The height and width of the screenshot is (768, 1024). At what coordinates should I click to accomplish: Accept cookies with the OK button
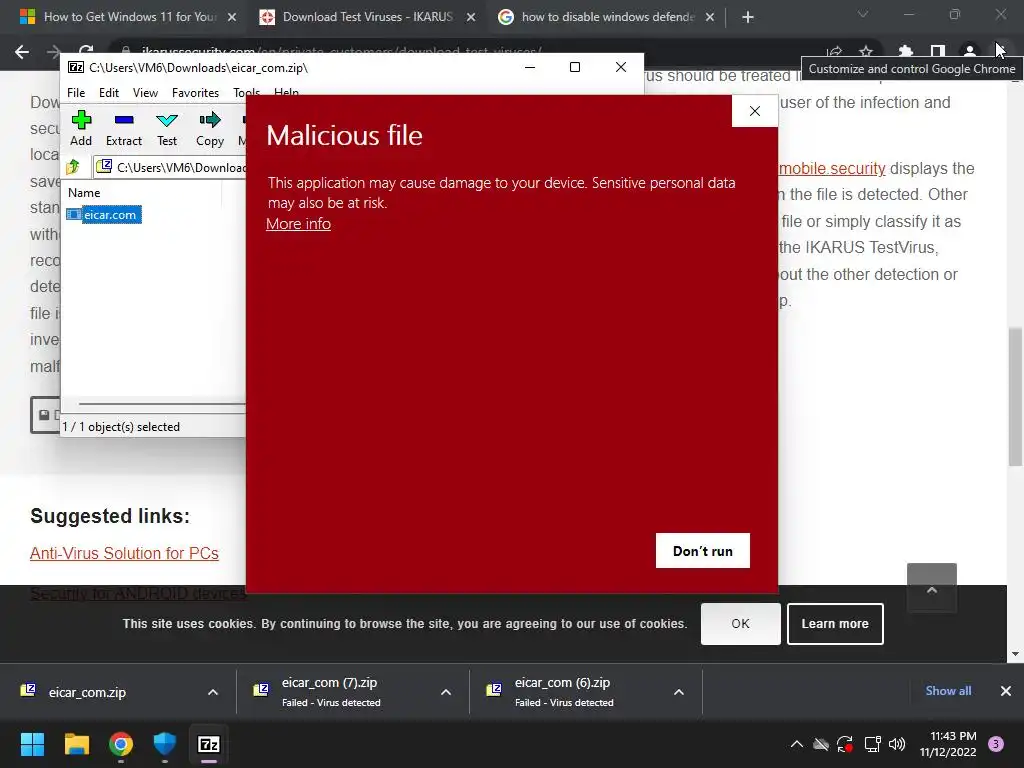pyautogui.click(x=740, y=624)
